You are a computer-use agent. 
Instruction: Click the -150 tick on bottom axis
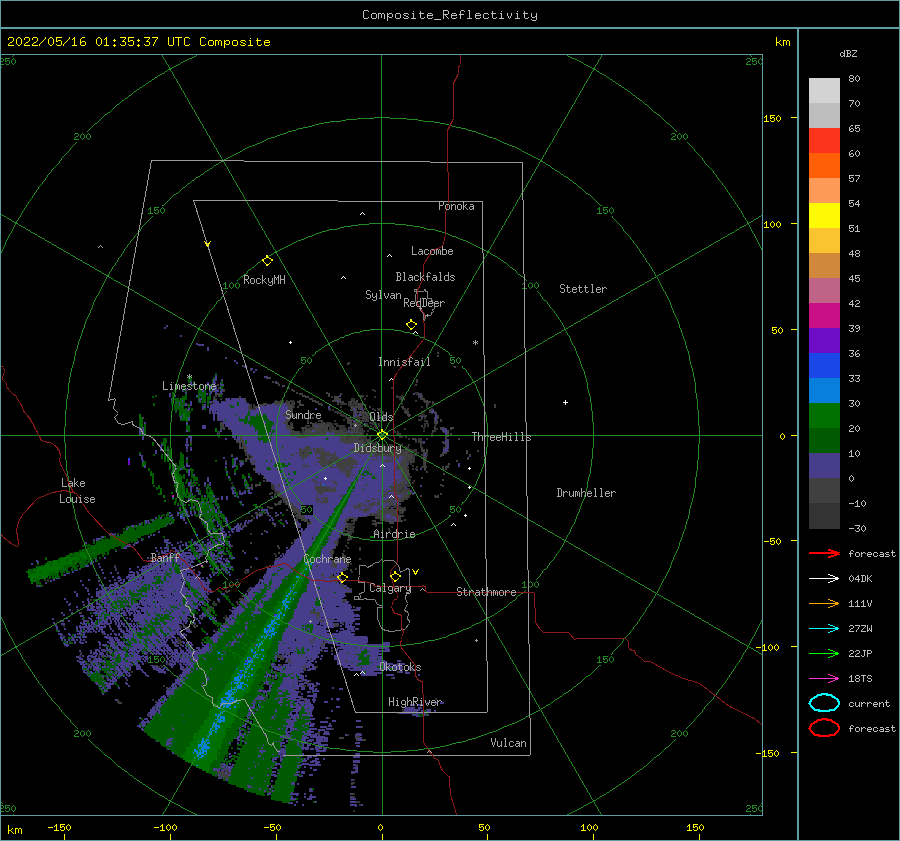coord(59,827)
